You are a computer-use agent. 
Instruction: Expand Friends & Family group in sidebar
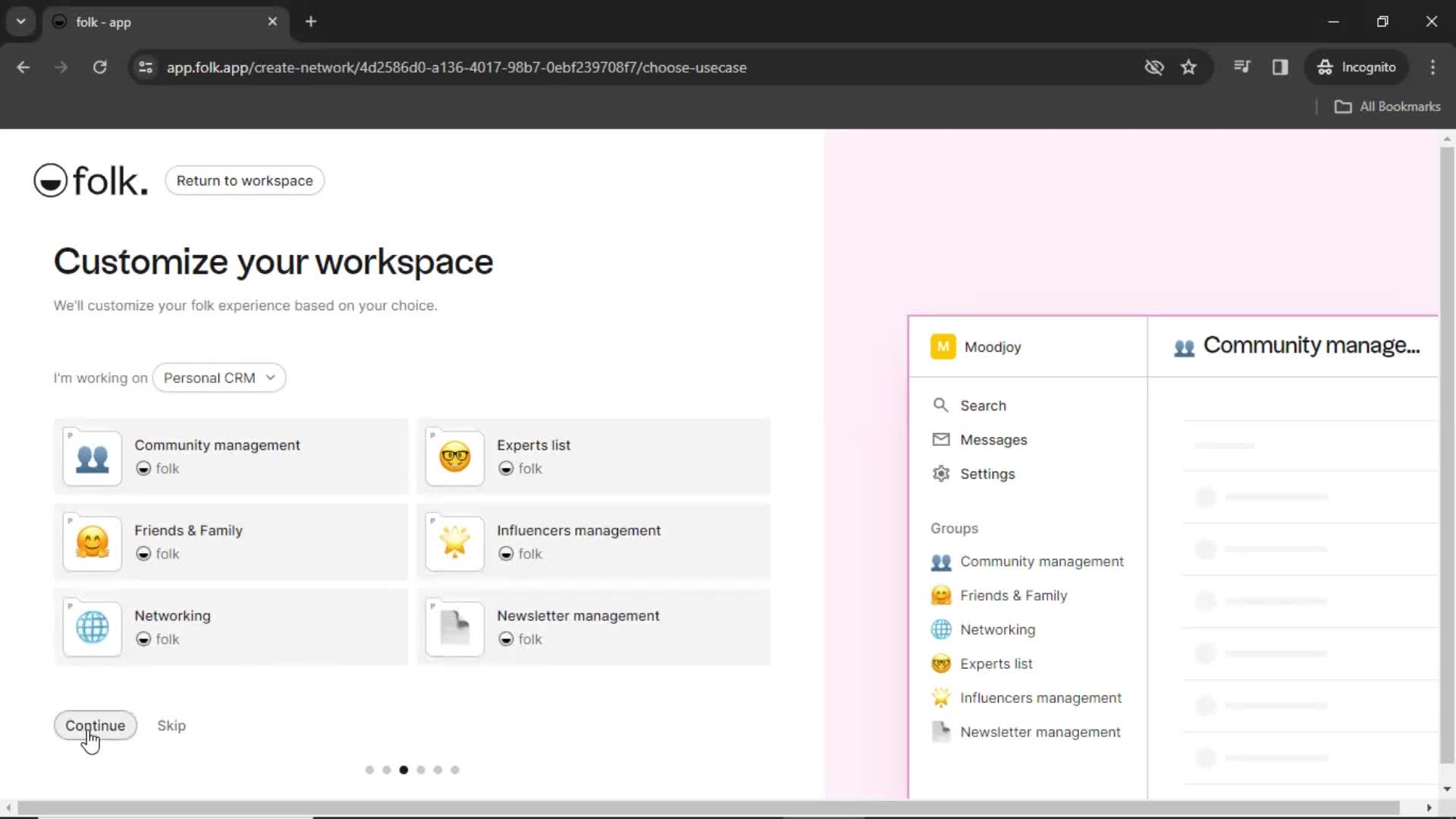tap(1013, 595)
